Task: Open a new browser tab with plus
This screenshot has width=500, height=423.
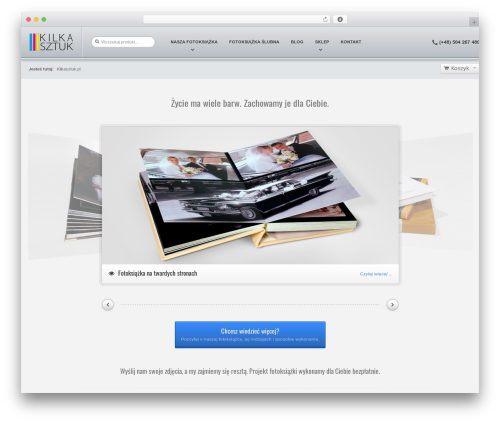Action: pyautogui.click(x=474, y=22)
